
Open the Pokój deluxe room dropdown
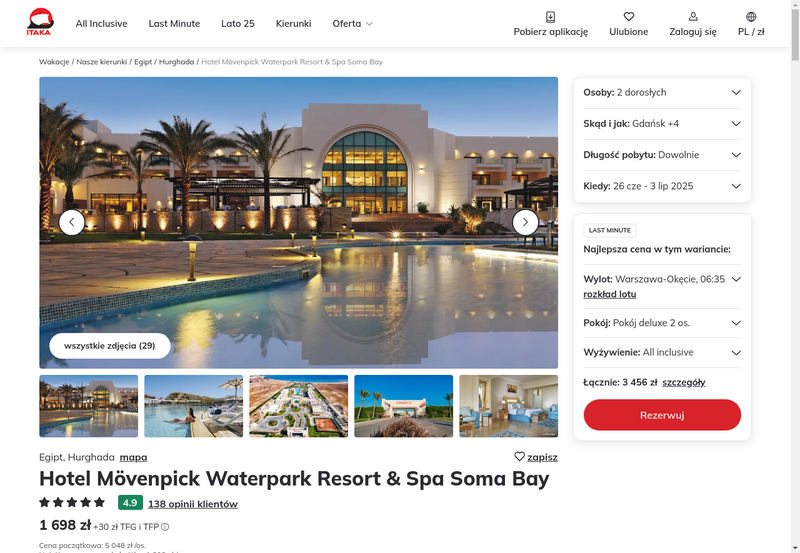pyautogui.click(x=662, y=323)
